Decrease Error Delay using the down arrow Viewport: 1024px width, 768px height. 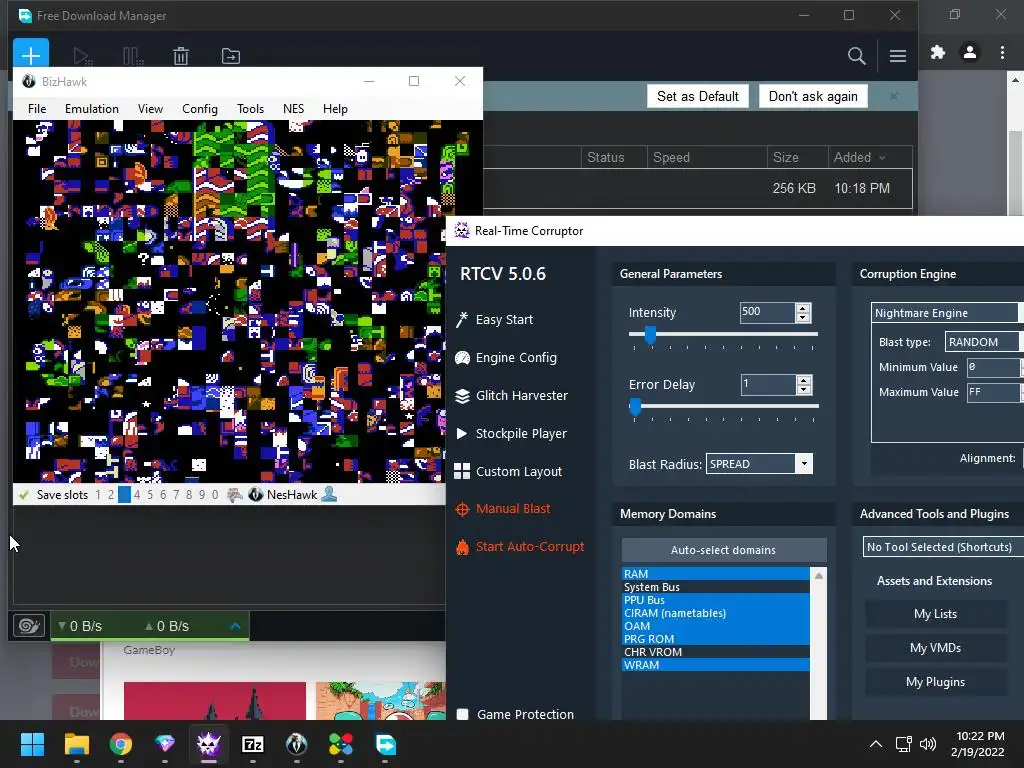pyautogui.click(x=804, y=389)
